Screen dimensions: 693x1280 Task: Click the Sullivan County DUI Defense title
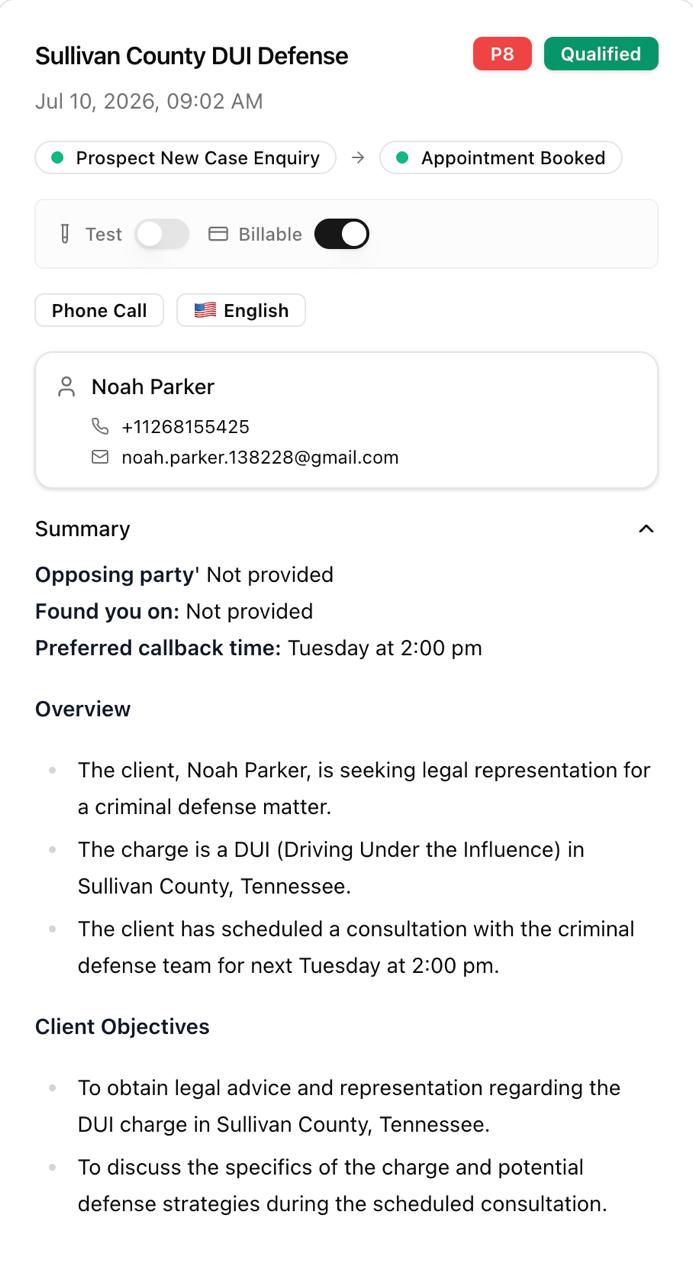(x=192, y=56)
